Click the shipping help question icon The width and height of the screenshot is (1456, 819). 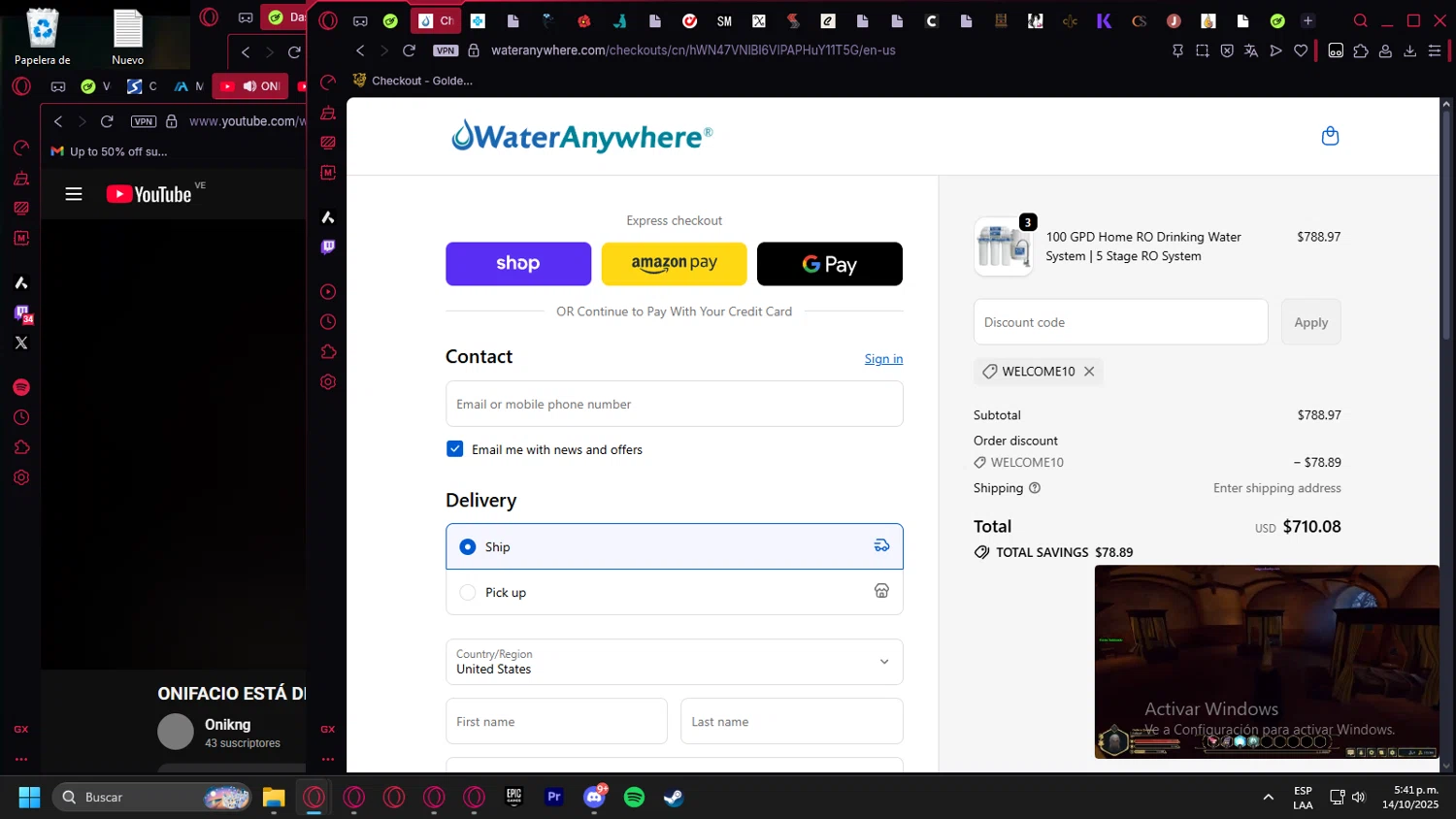[1035, 488]
